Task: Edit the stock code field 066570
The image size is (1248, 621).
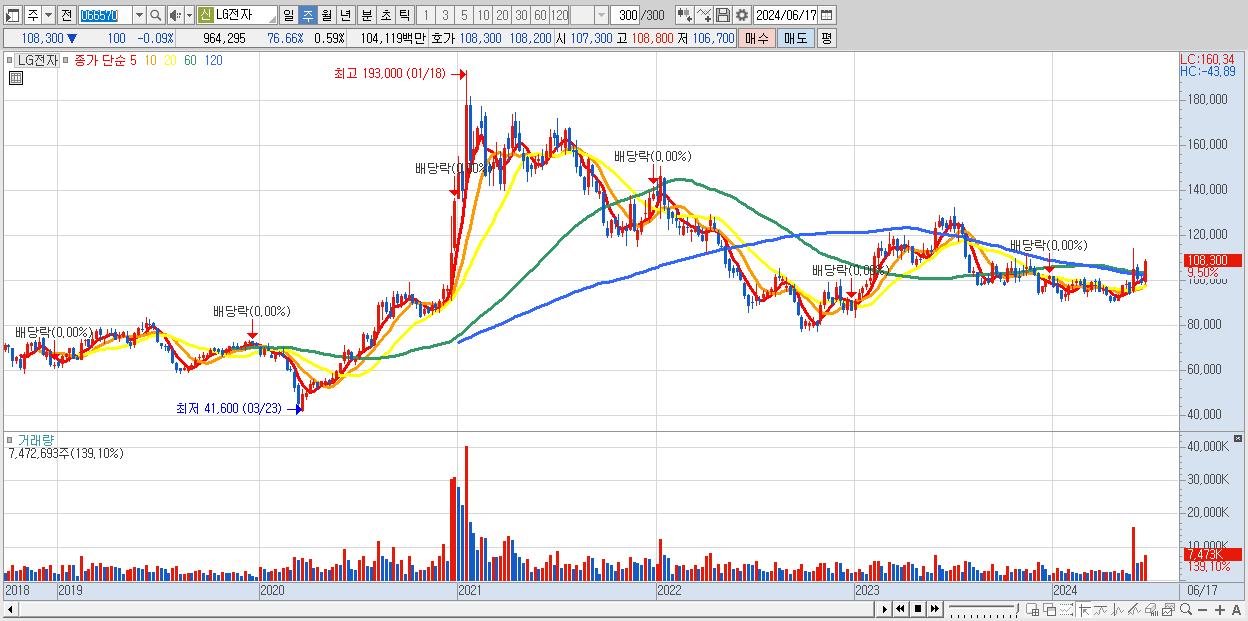Action: click(x=105, y=16)
